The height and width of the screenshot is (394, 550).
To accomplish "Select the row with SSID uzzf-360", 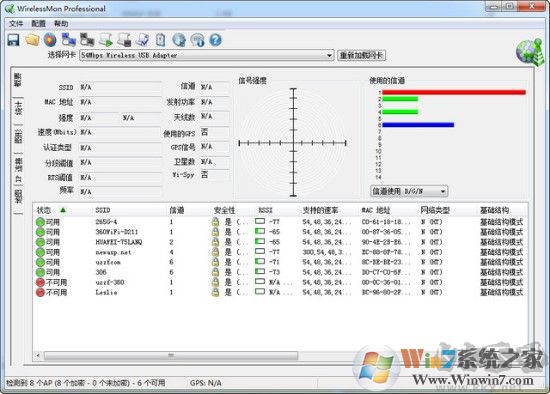I will click(280, 282).
